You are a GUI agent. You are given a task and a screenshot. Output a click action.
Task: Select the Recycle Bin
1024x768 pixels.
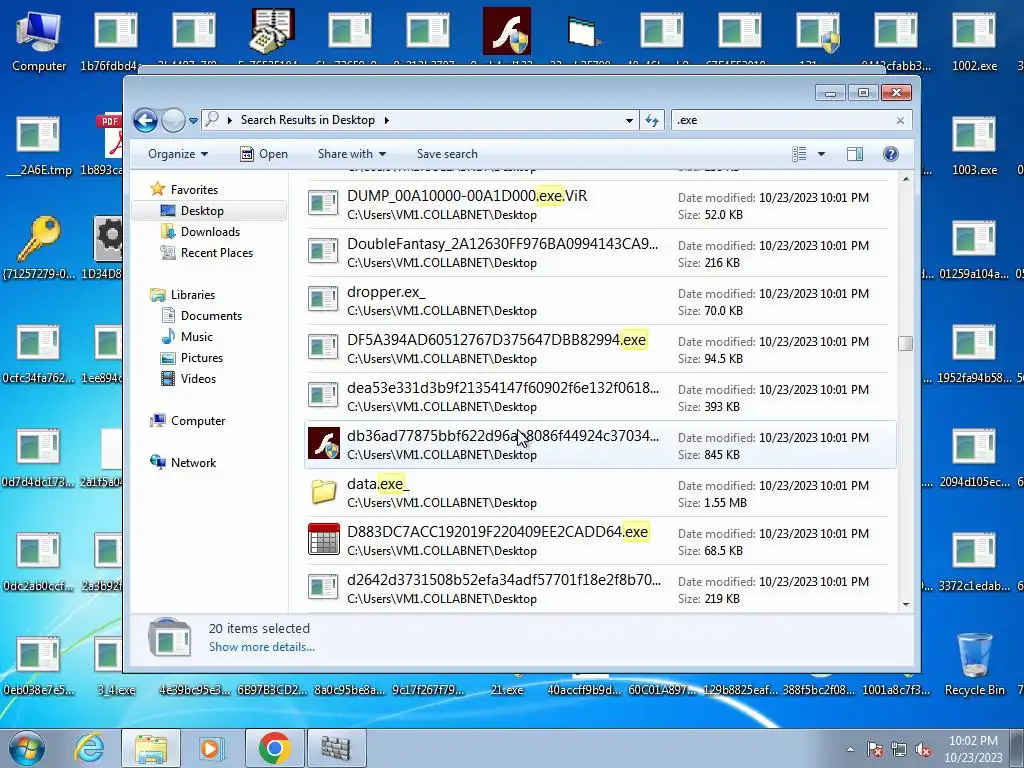[x=974, y=665]
